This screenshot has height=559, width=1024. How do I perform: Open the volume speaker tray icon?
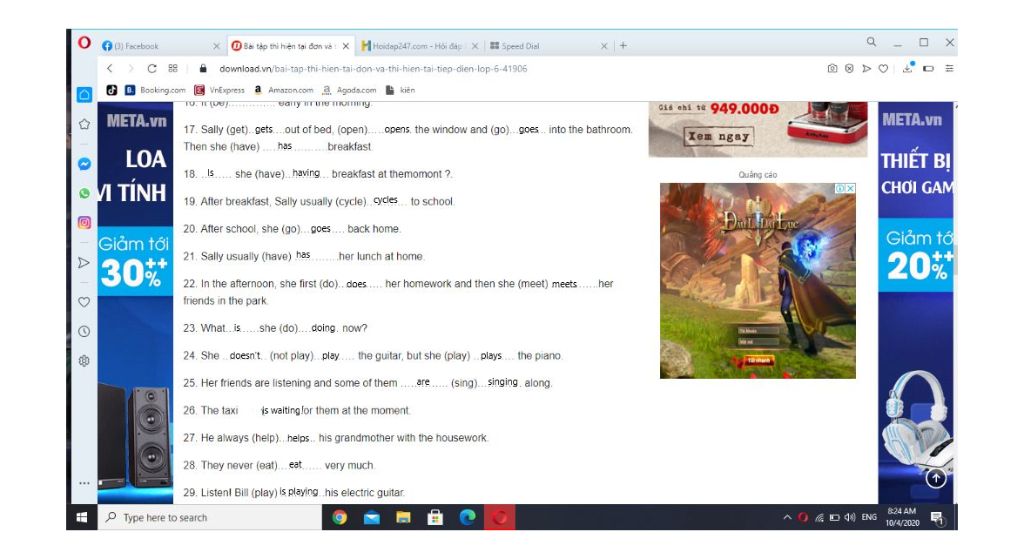(850, 517)
